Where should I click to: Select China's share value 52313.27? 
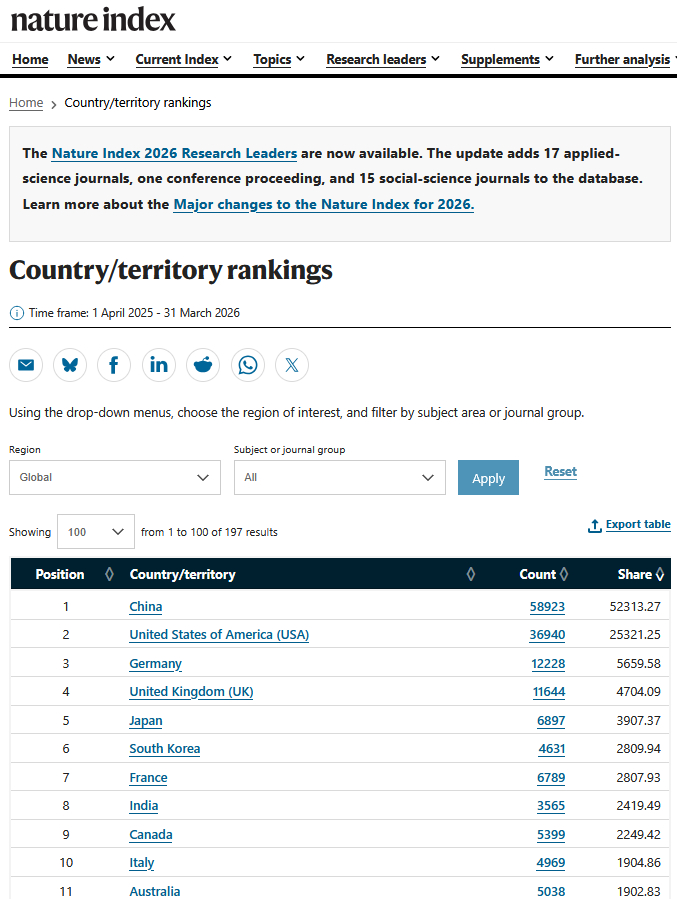point(635,607)
